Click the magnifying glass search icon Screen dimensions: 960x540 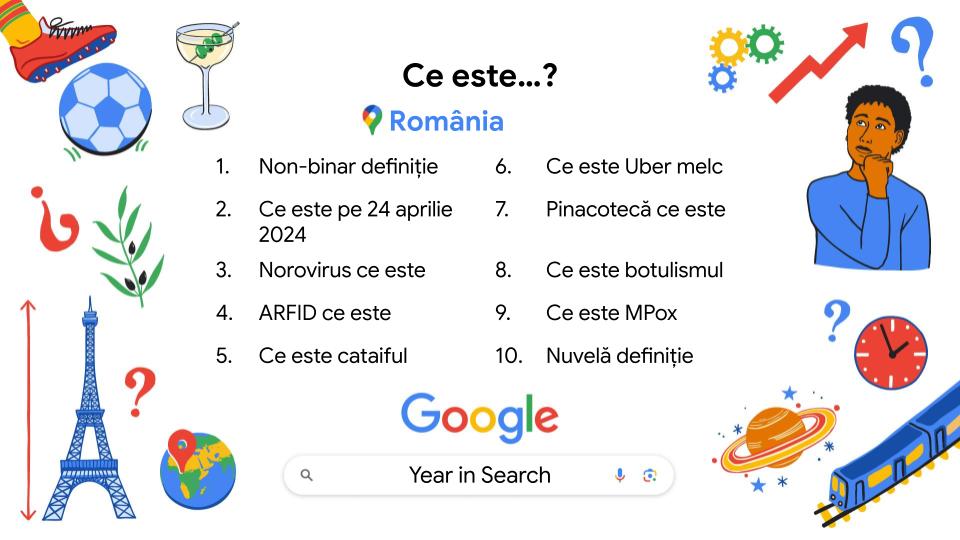tap(307, 475)
